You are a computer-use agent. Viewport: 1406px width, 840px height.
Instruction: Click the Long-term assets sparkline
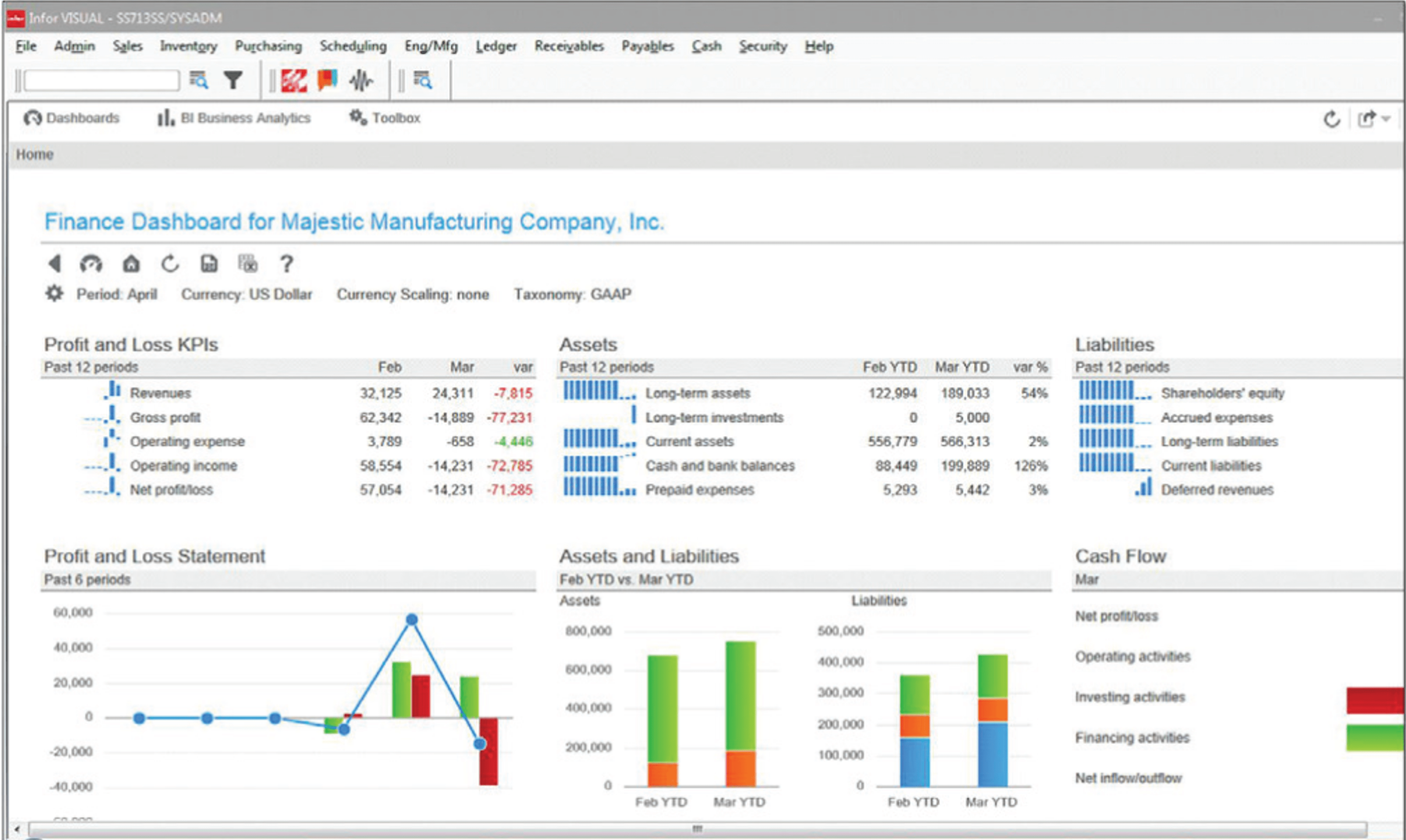(599, 391)
